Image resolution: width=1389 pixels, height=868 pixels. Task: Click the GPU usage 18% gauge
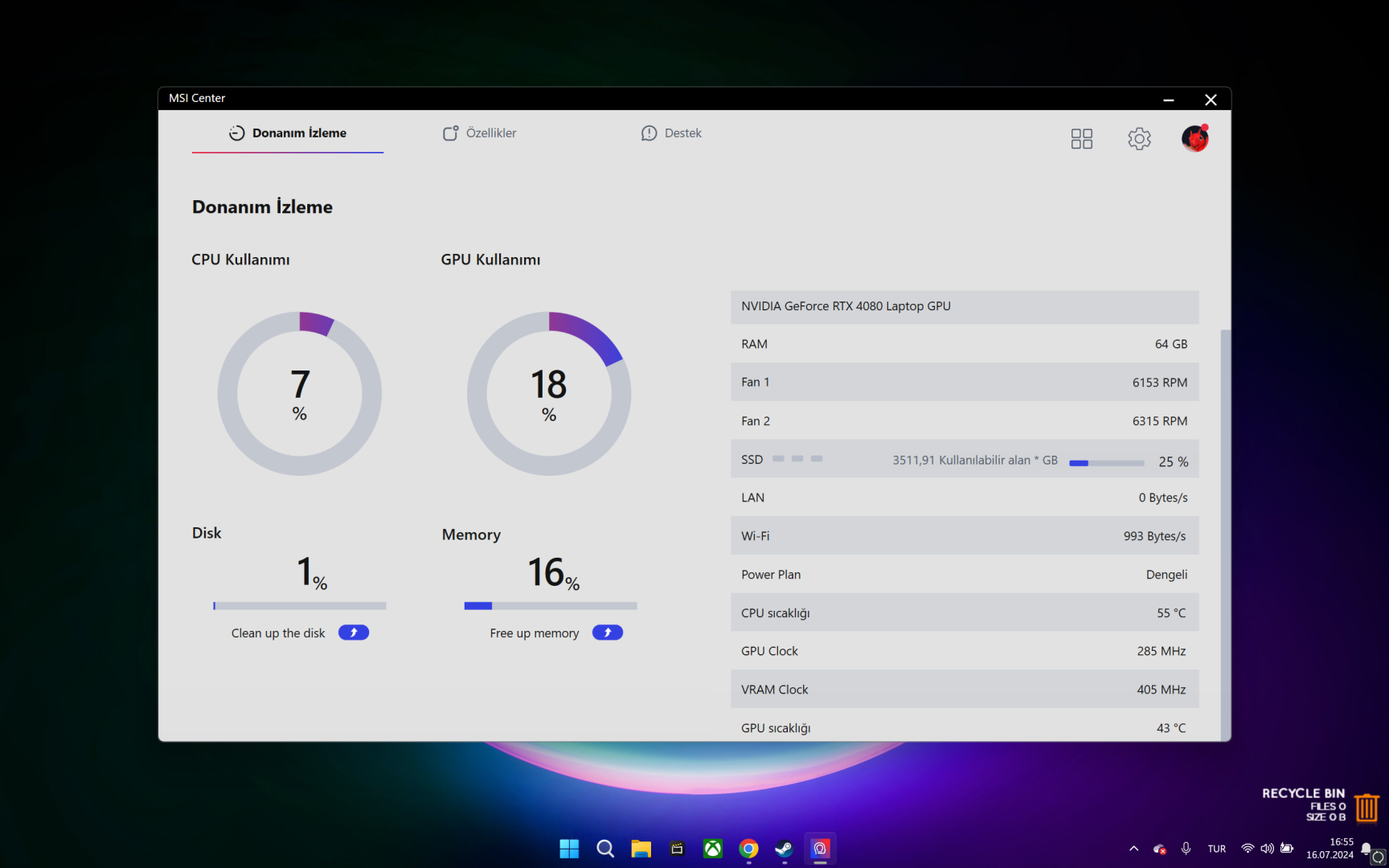point(549,394)
